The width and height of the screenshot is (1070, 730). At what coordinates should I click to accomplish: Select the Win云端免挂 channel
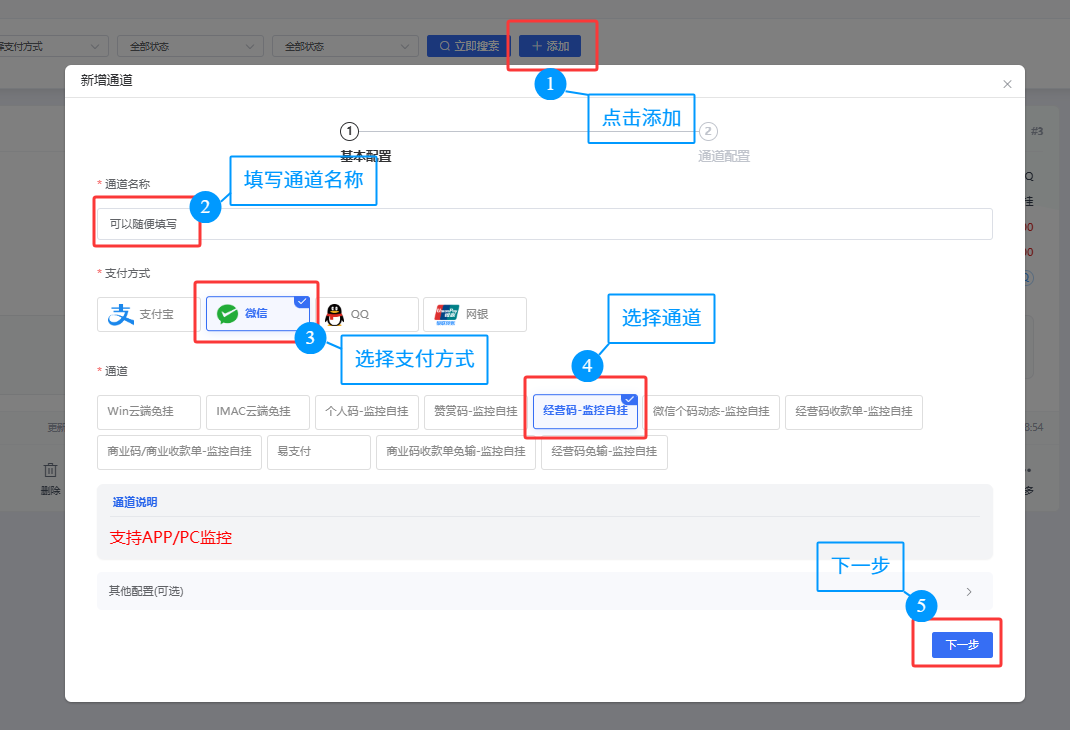[149, 411]
